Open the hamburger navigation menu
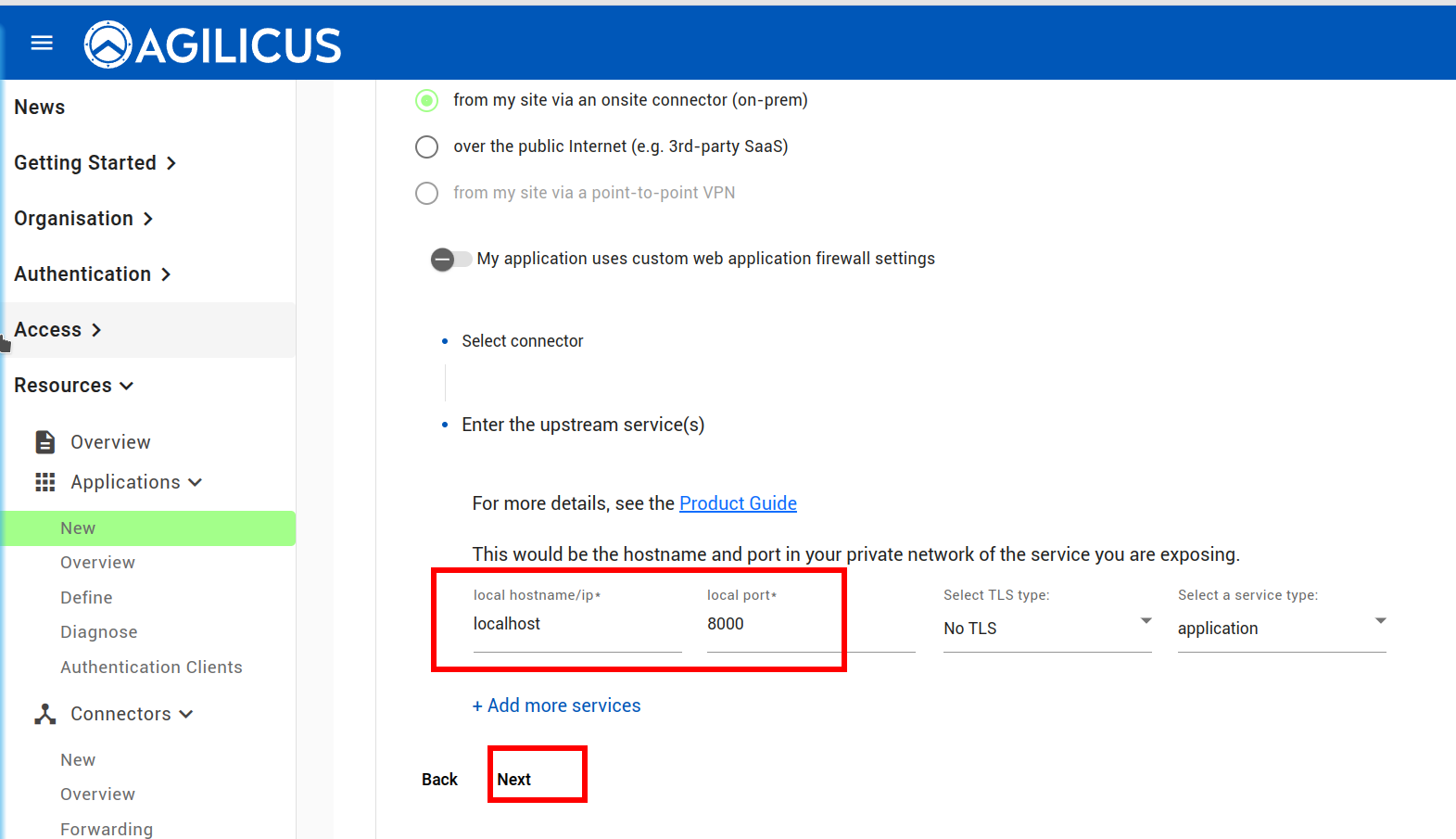 [42, 44]
